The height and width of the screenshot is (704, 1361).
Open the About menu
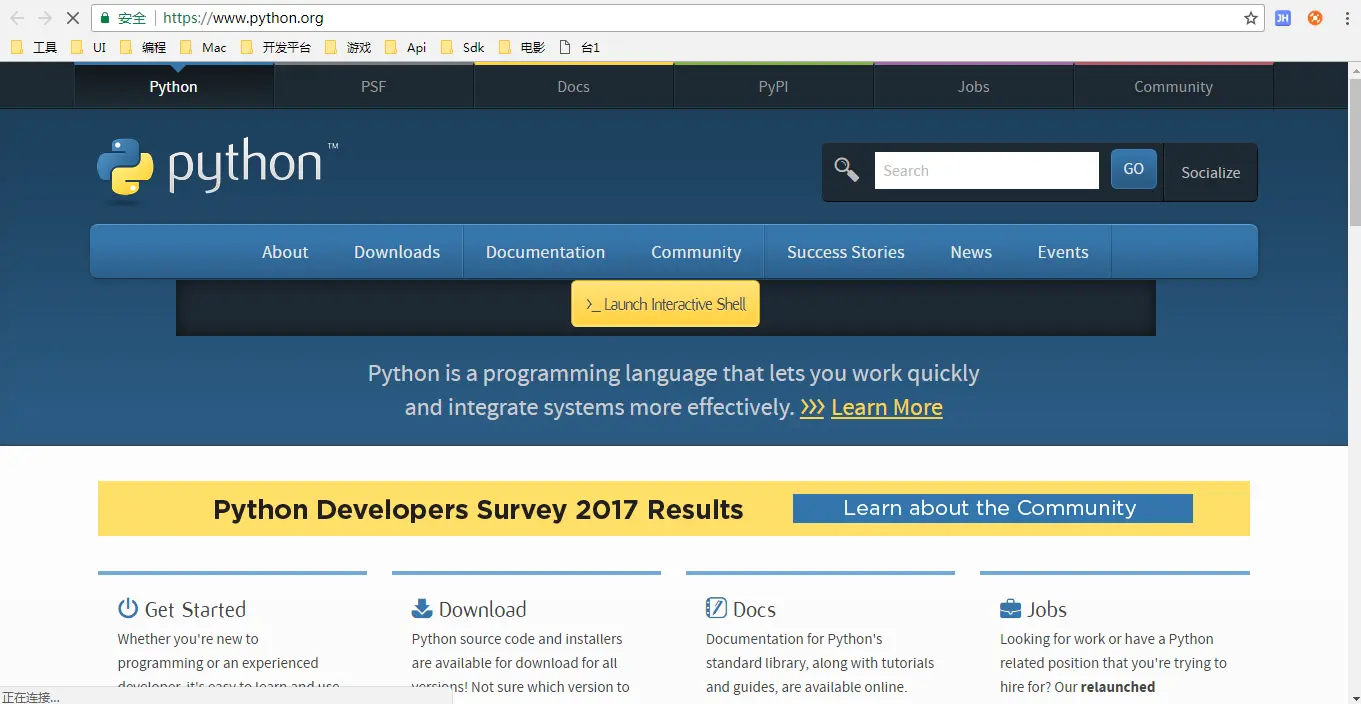click(x=285, y=252)
